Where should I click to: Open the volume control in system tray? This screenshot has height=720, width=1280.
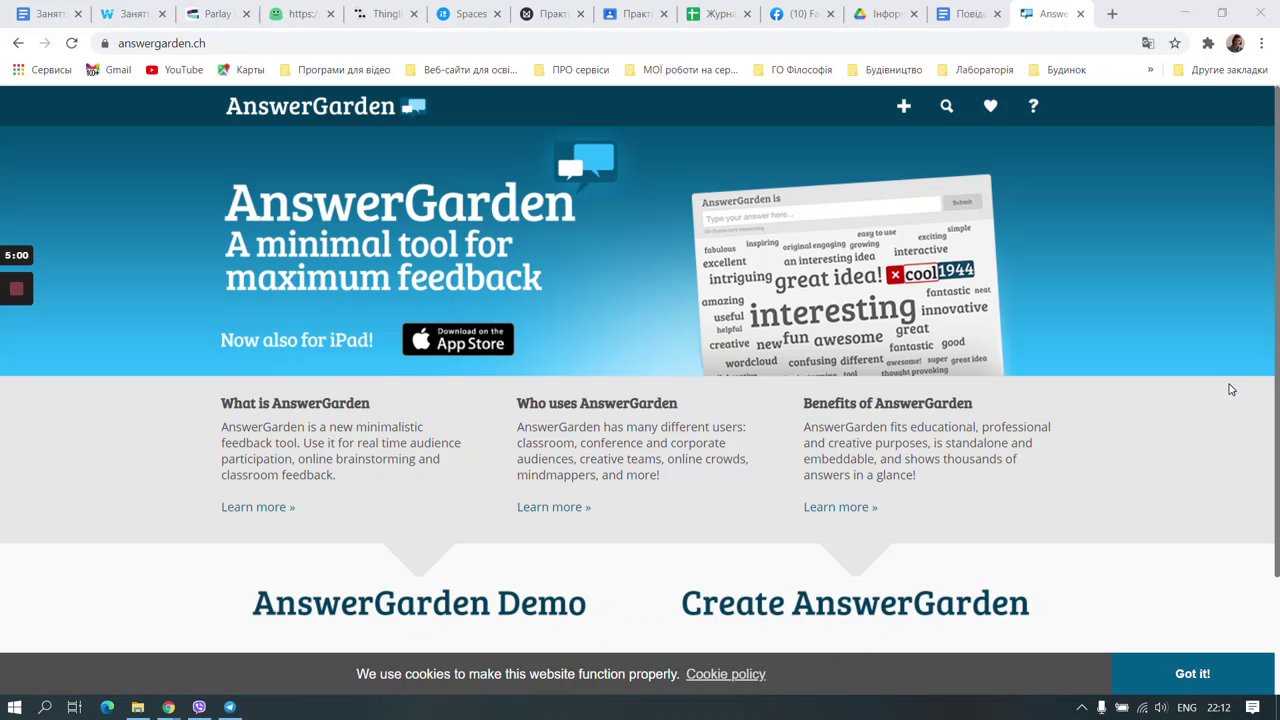pos(1160,707)
